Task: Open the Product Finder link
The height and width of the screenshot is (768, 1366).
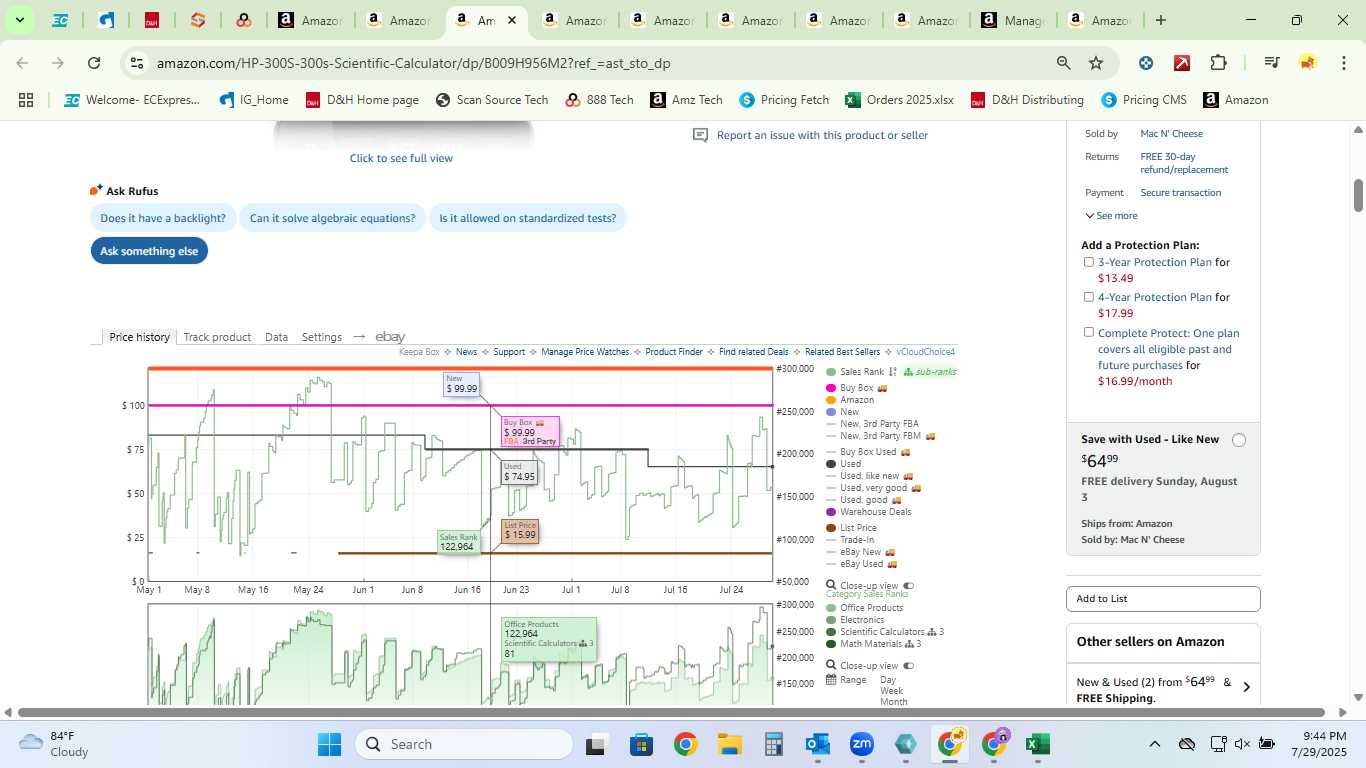Action: point(674,352)
